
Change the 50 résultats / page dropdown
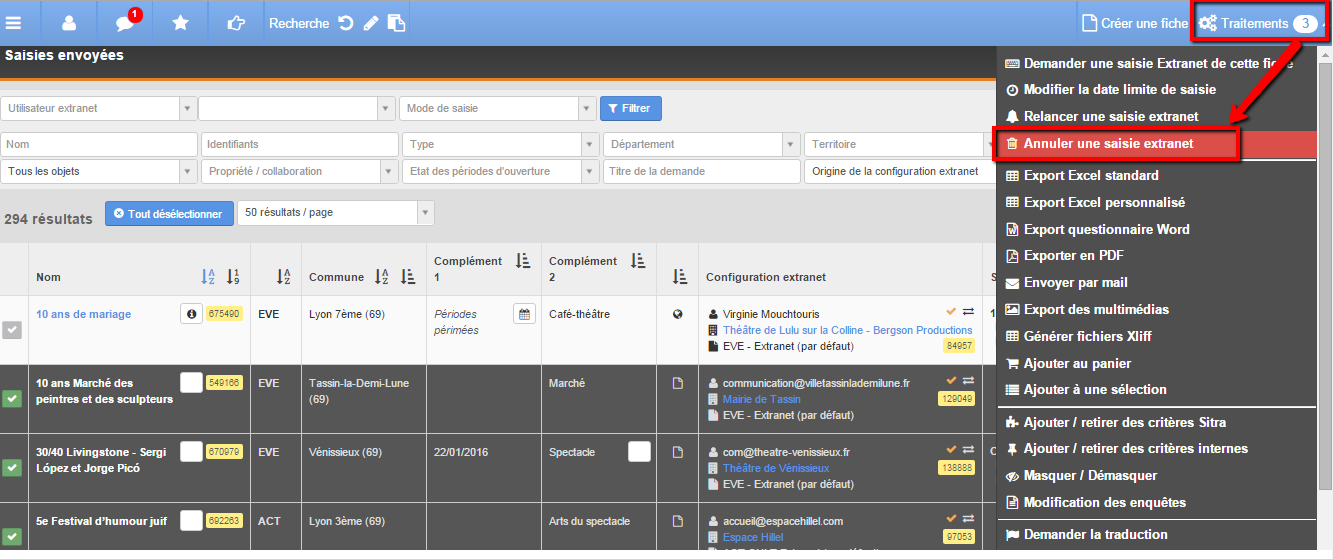click(x=335, y=212)
